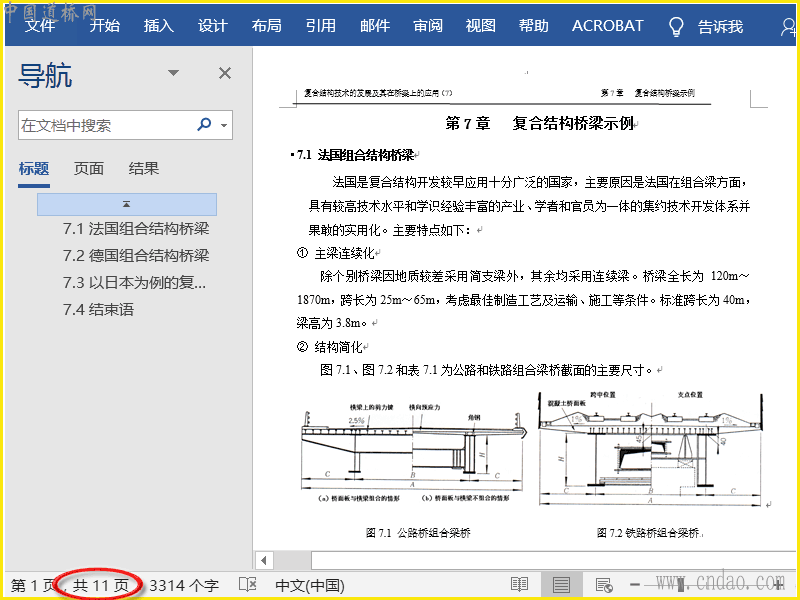Open the ACROBAT ribbon tab
Viewport: 800px width, 600px height.
point(607,26)
